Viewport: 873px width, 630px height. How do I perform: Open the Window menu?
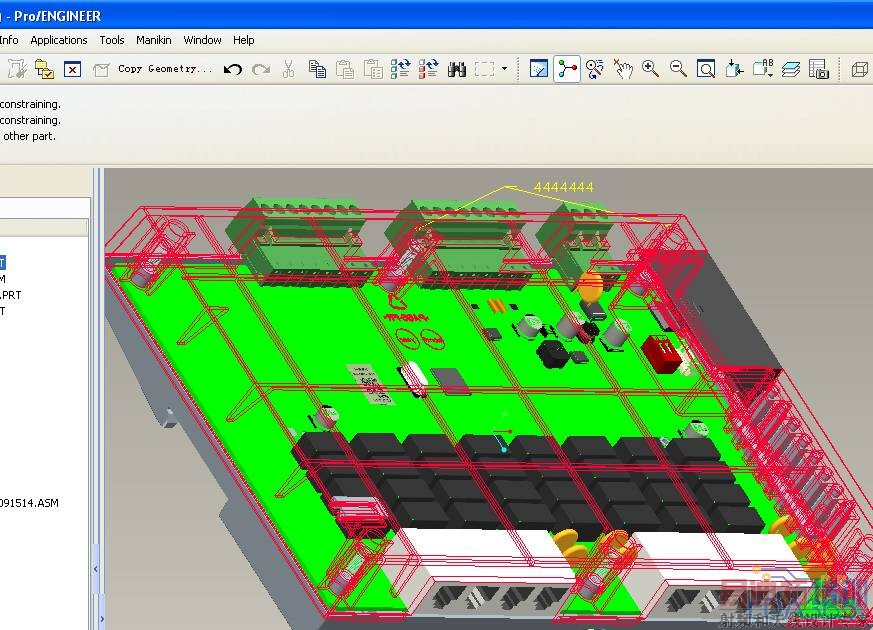[202, 40]
